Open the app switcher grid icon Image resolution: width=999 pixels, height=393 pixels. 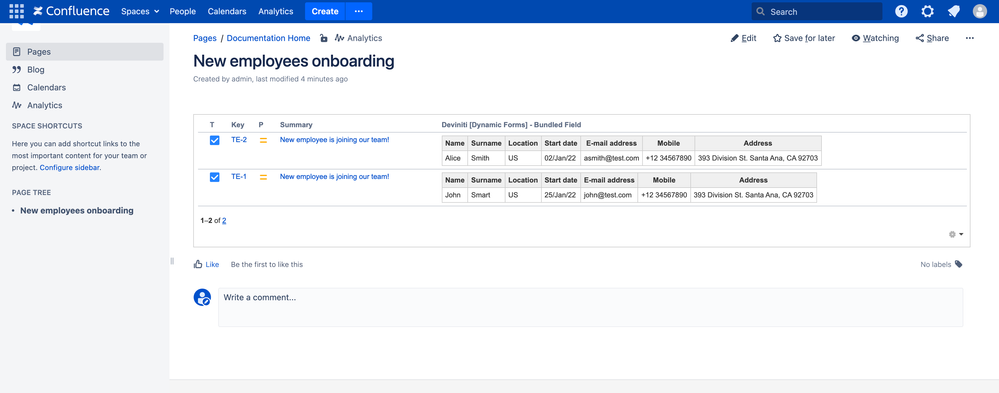(17, 11)
